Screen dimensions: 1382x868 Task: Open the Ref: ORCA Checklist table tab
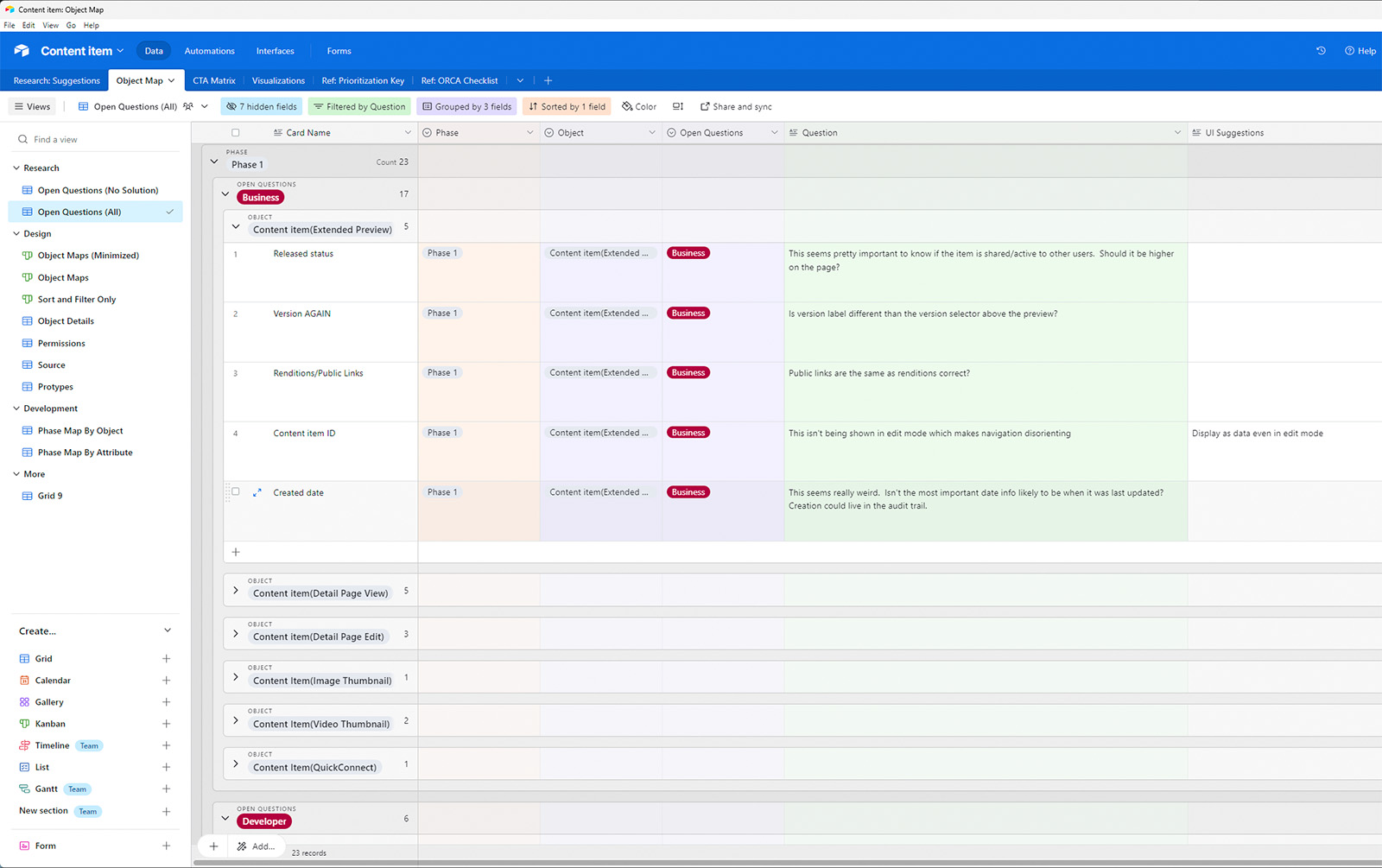click(x=460, y=80)
